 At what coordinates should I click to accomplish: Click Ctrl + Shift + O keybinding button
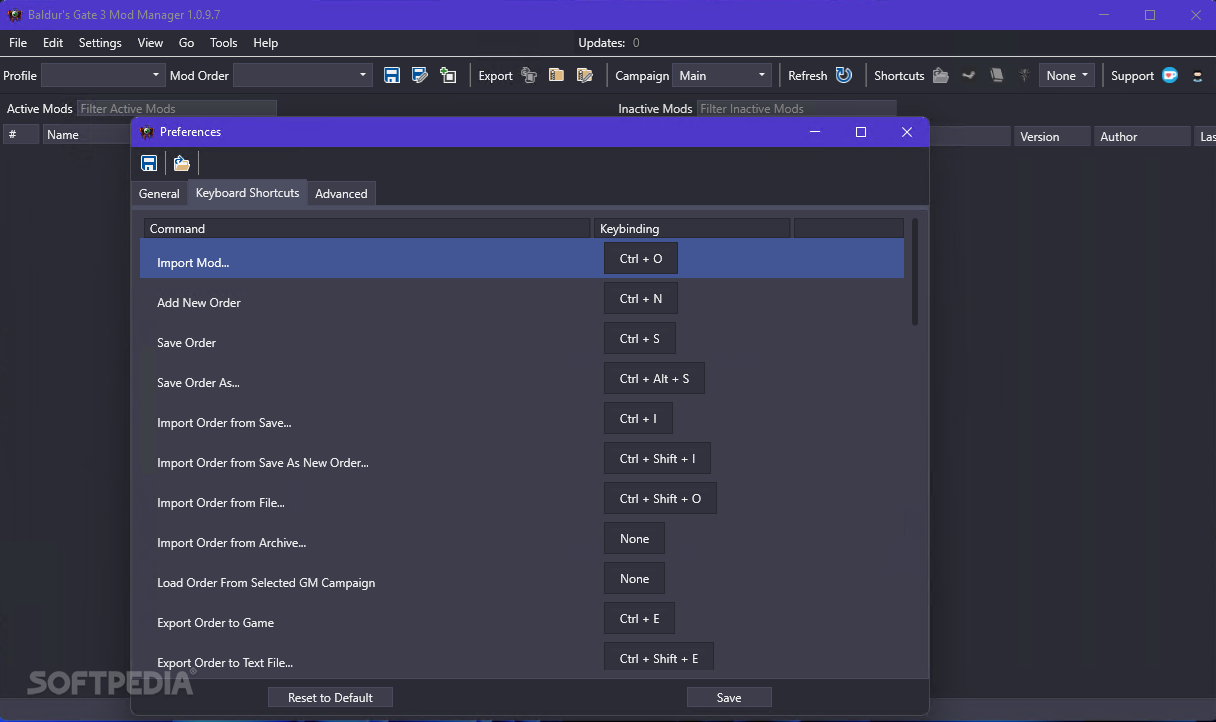click(660, 498)
